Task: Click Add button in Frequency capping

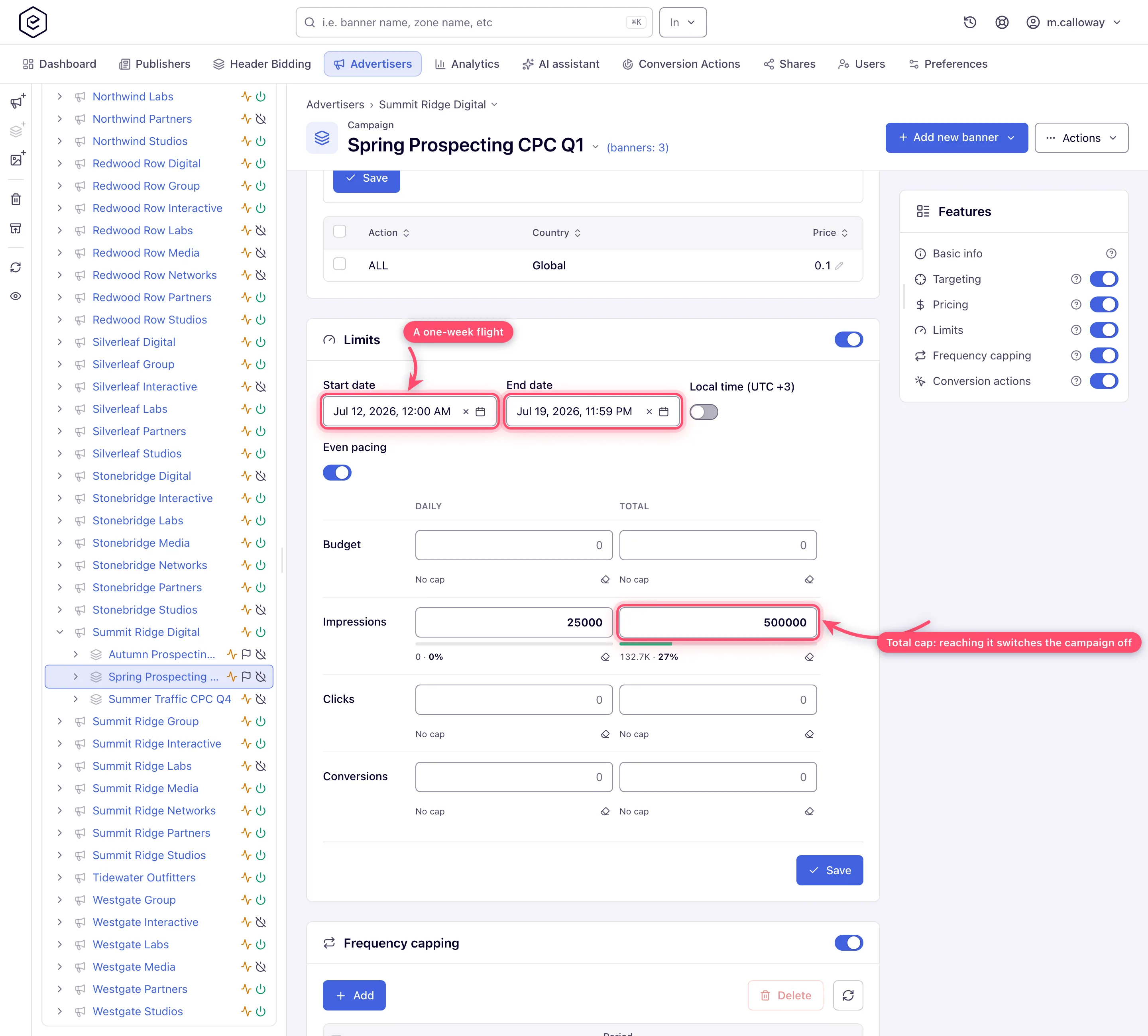Action: [354, 995]
